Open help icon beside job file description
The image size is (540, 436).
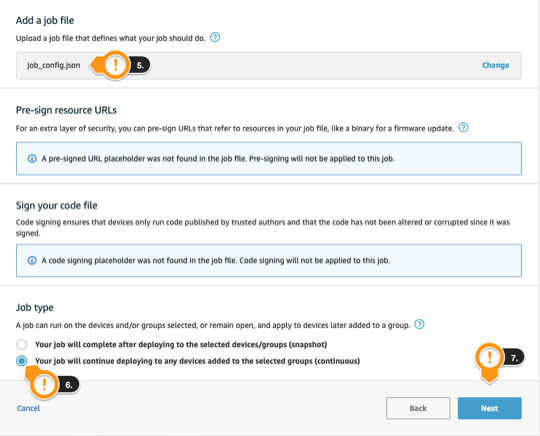(215, 37)
